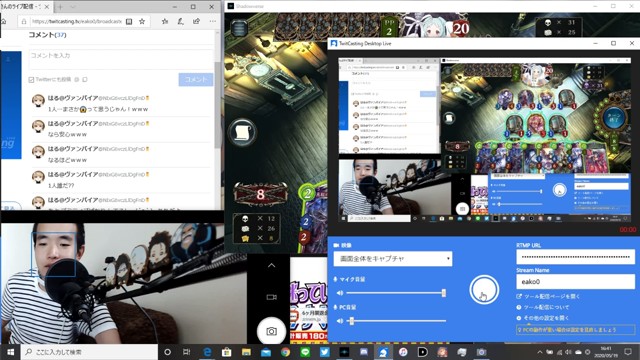The height and width of the screenshot is (360, 640).
Task: Open the video capture source dropdown
Action: [393, 259]
